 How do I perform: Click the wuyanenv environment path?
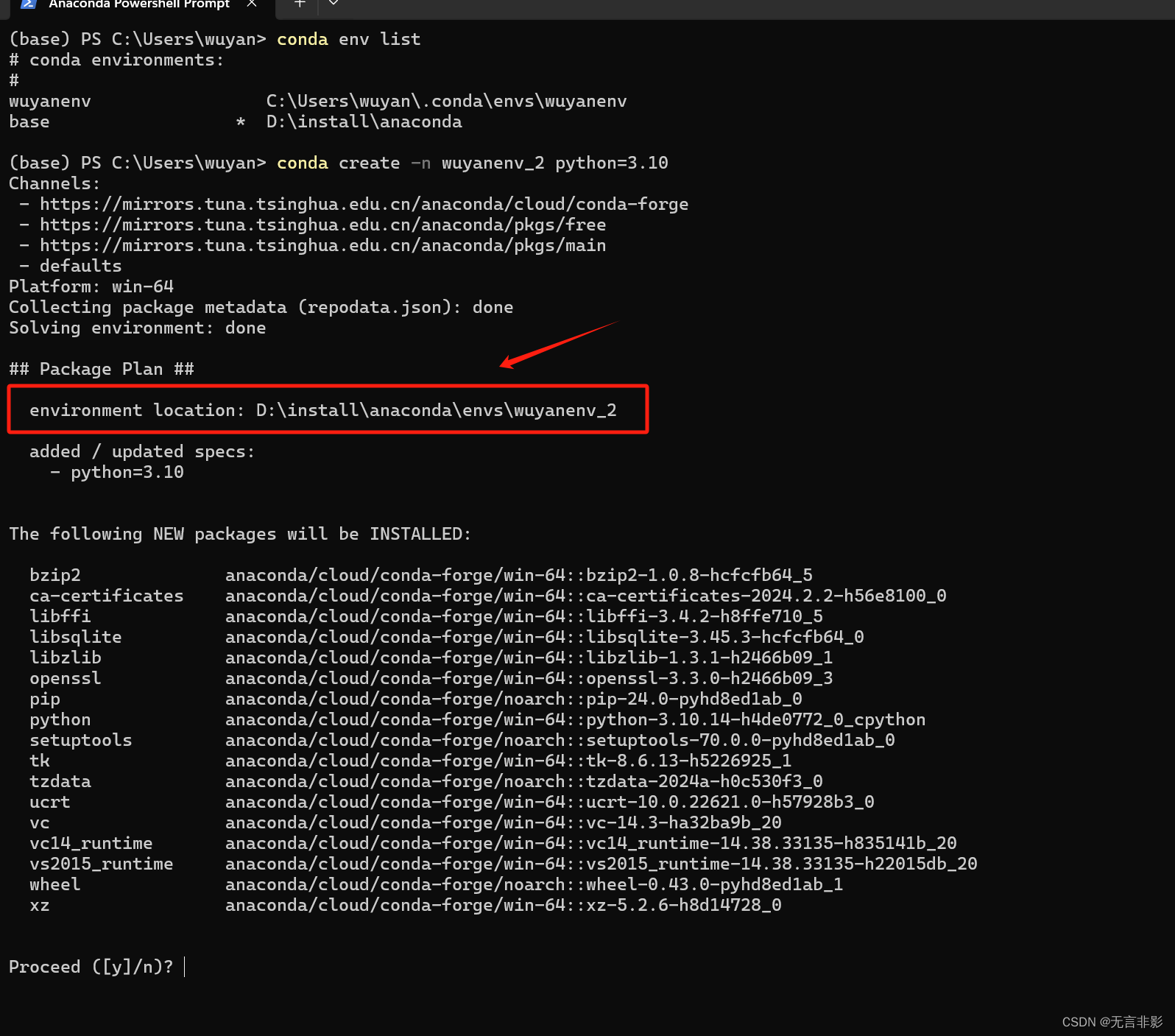tap(447, 101)
